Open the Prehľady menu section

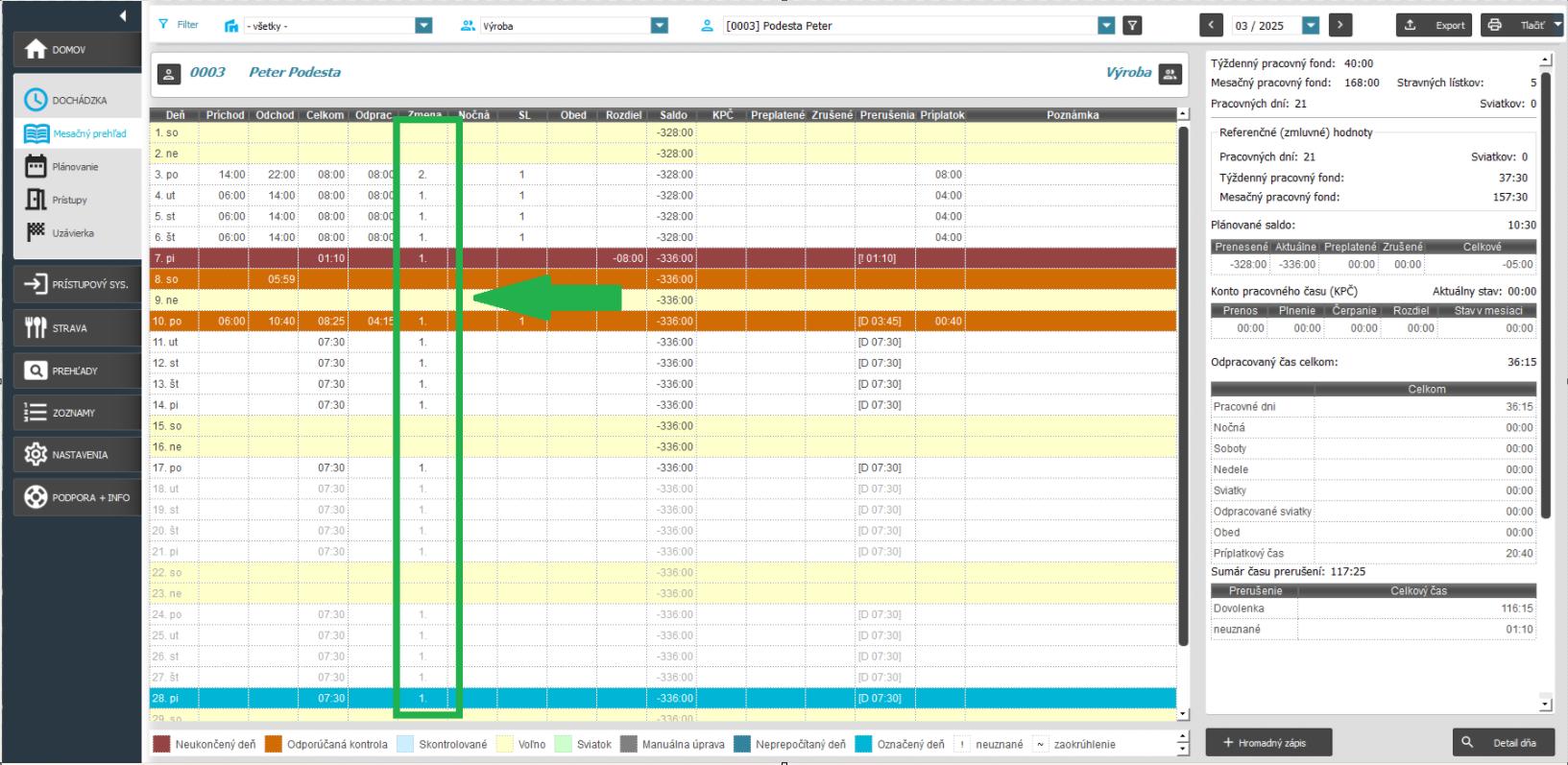77,371
